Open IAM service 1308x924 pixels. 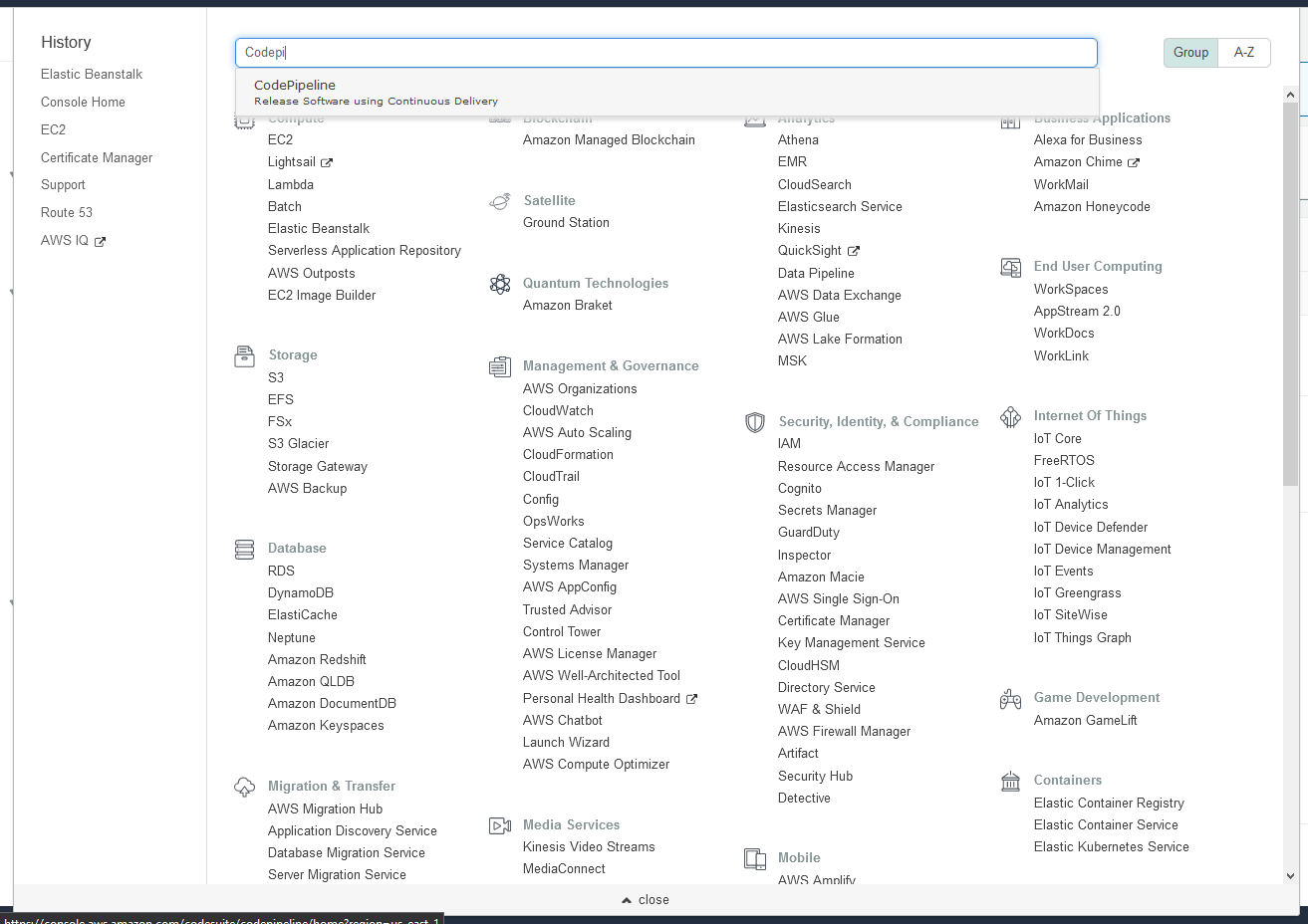coord(789,444)
